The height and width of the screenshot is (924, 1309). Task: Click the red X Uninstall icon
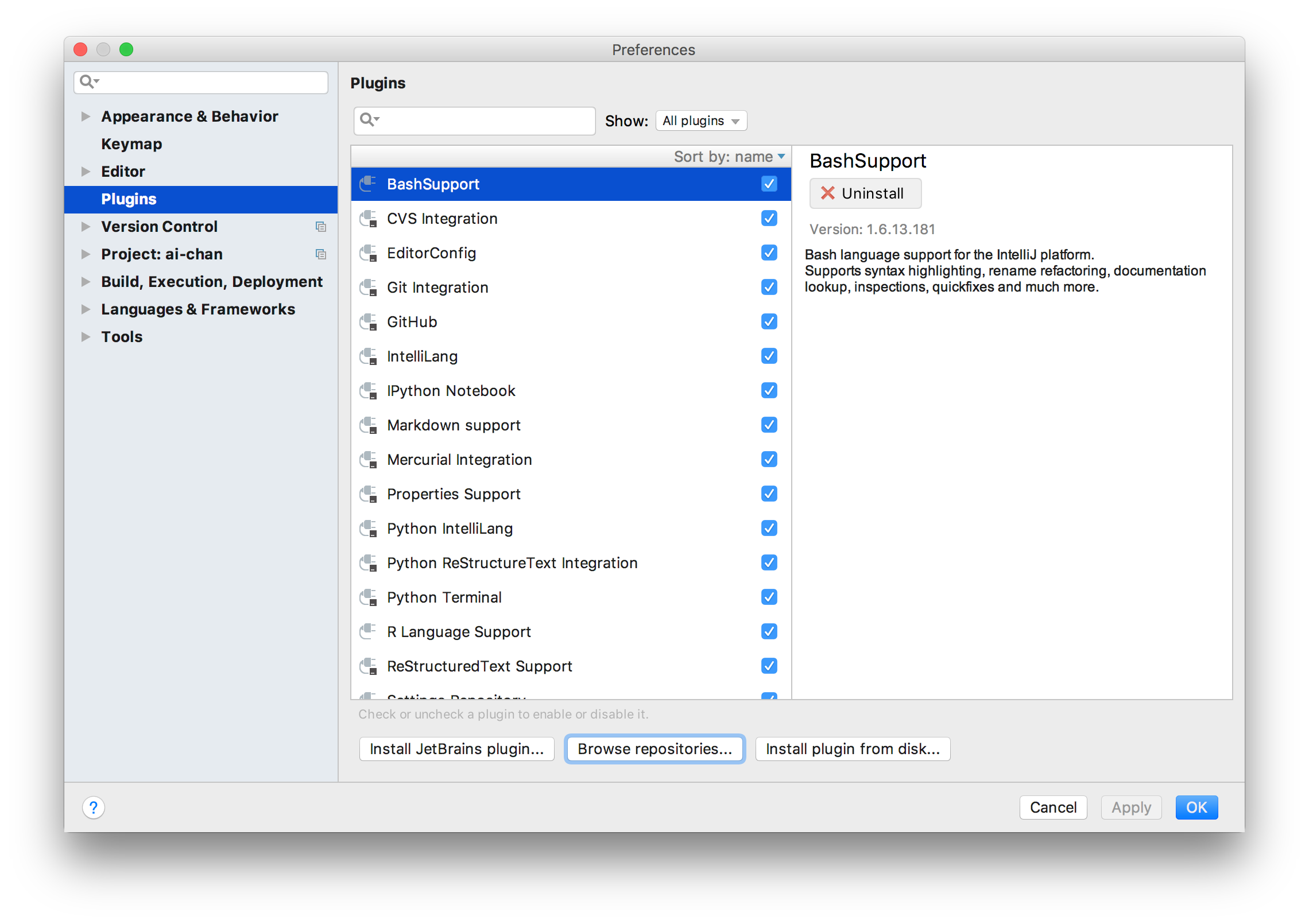click(827, 193)
